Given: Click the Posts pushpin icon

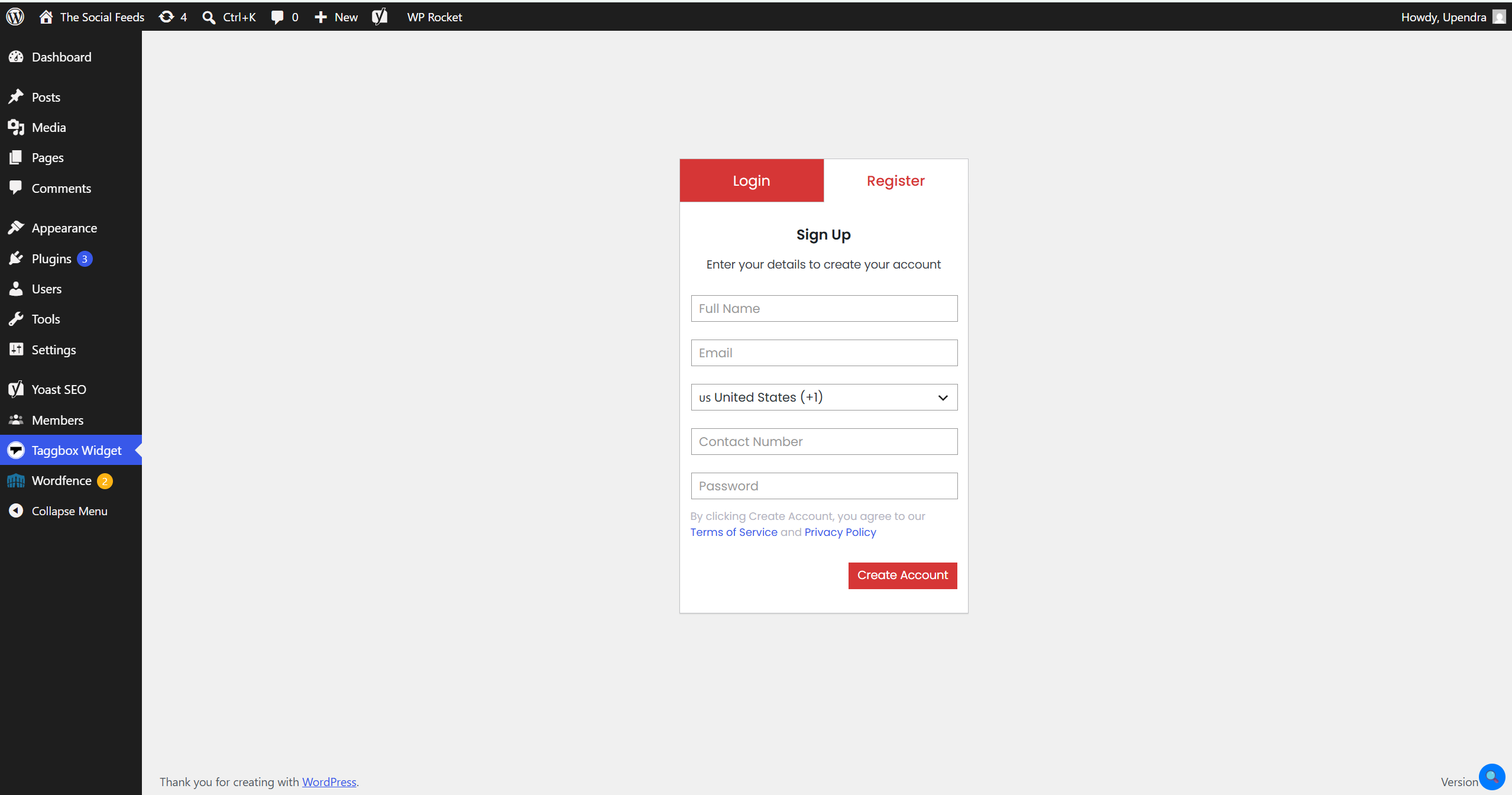Looking at the screenshot, I should (x=16, y=96).
